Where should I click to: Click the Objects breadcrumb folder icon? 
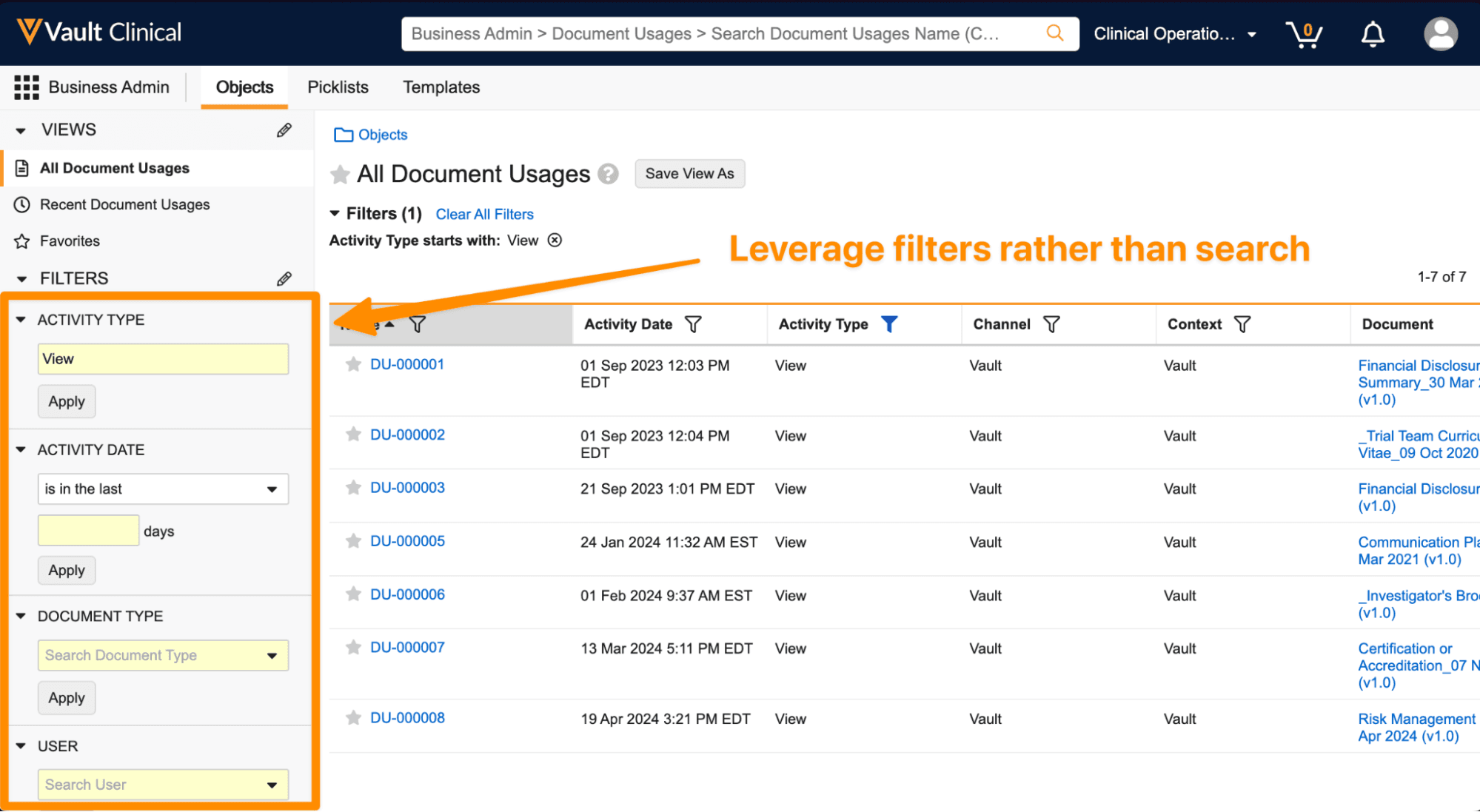click(344, 135)
